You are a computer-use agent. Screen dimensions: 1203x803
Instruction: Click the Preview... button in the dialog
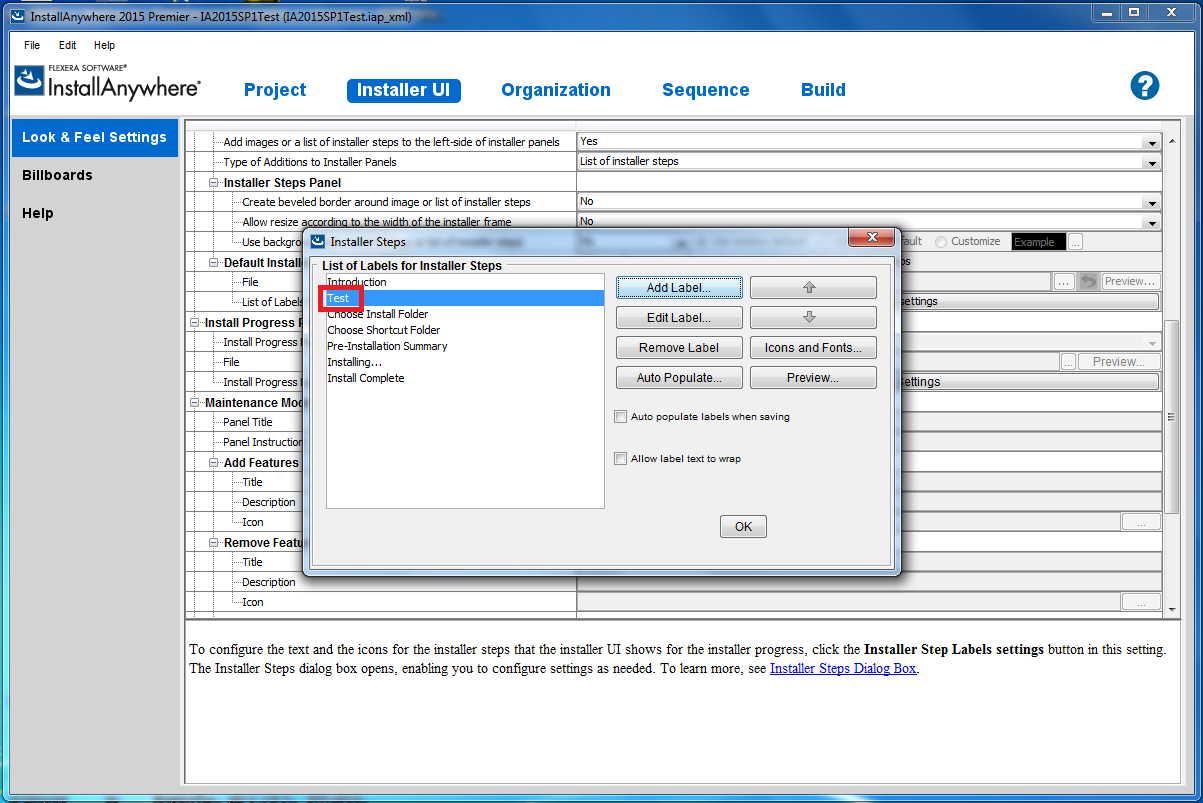click(x=812, y=378)
